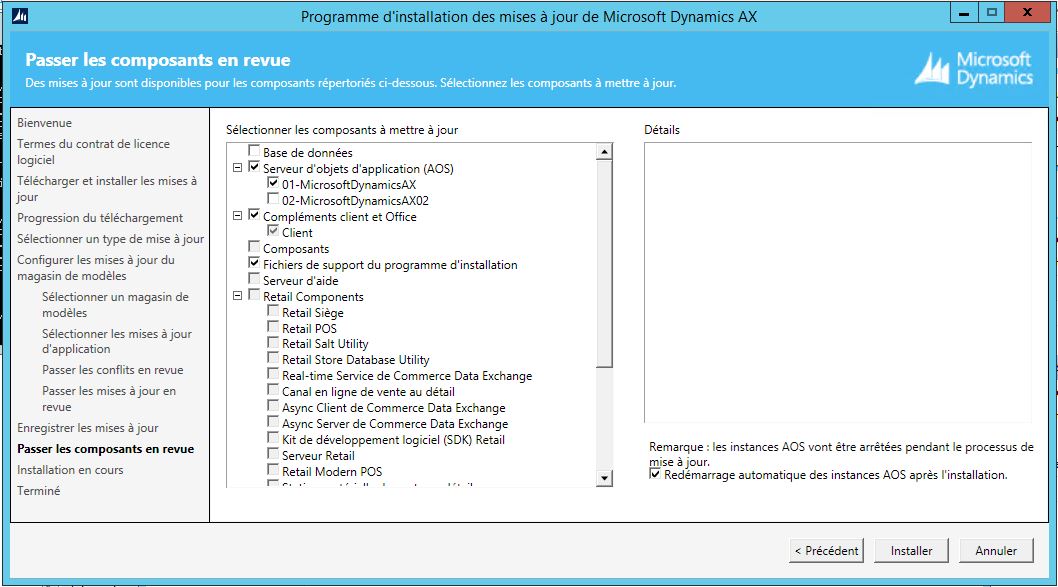The width and height of the screenshot is (1058, 587).
Task: Select Sélectionner un magasin de modèles step
Action: coord(115,305)
